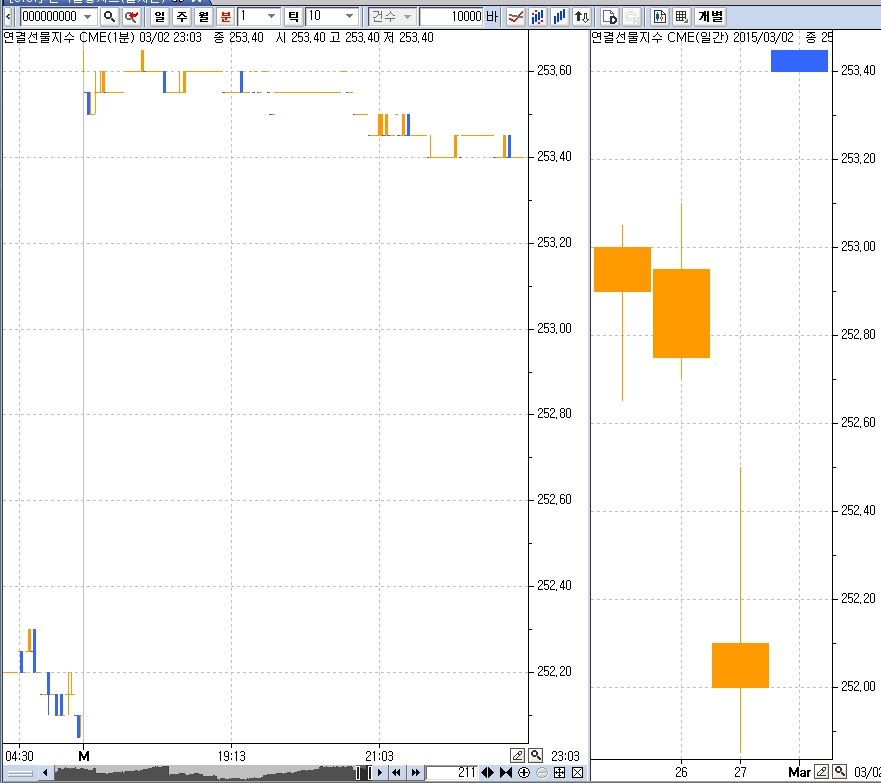This screenshot has height=783, width=881.
Task: Click the chart scrollbar volume overview track
Action: [200, 772]
